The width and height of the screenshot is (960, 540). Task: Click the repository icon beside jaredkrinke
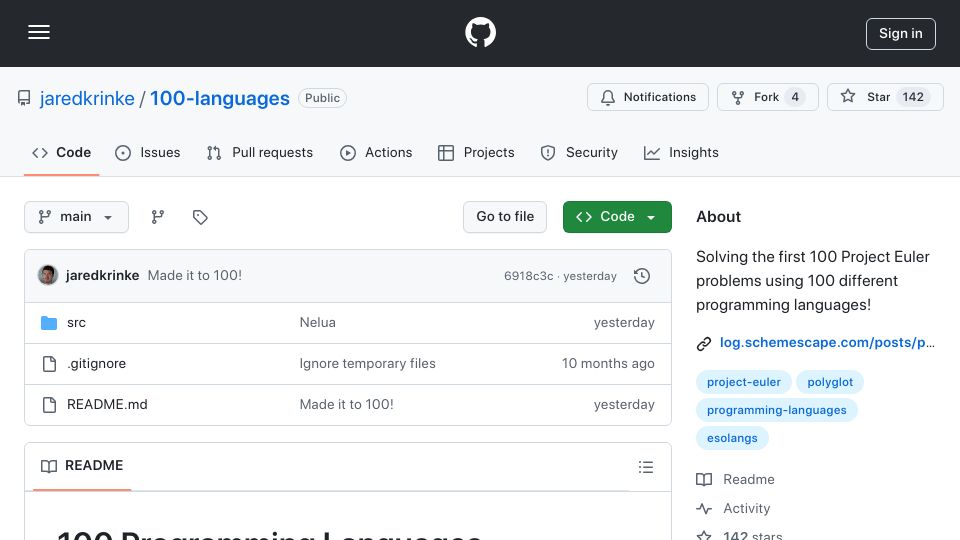click(24, 98)
